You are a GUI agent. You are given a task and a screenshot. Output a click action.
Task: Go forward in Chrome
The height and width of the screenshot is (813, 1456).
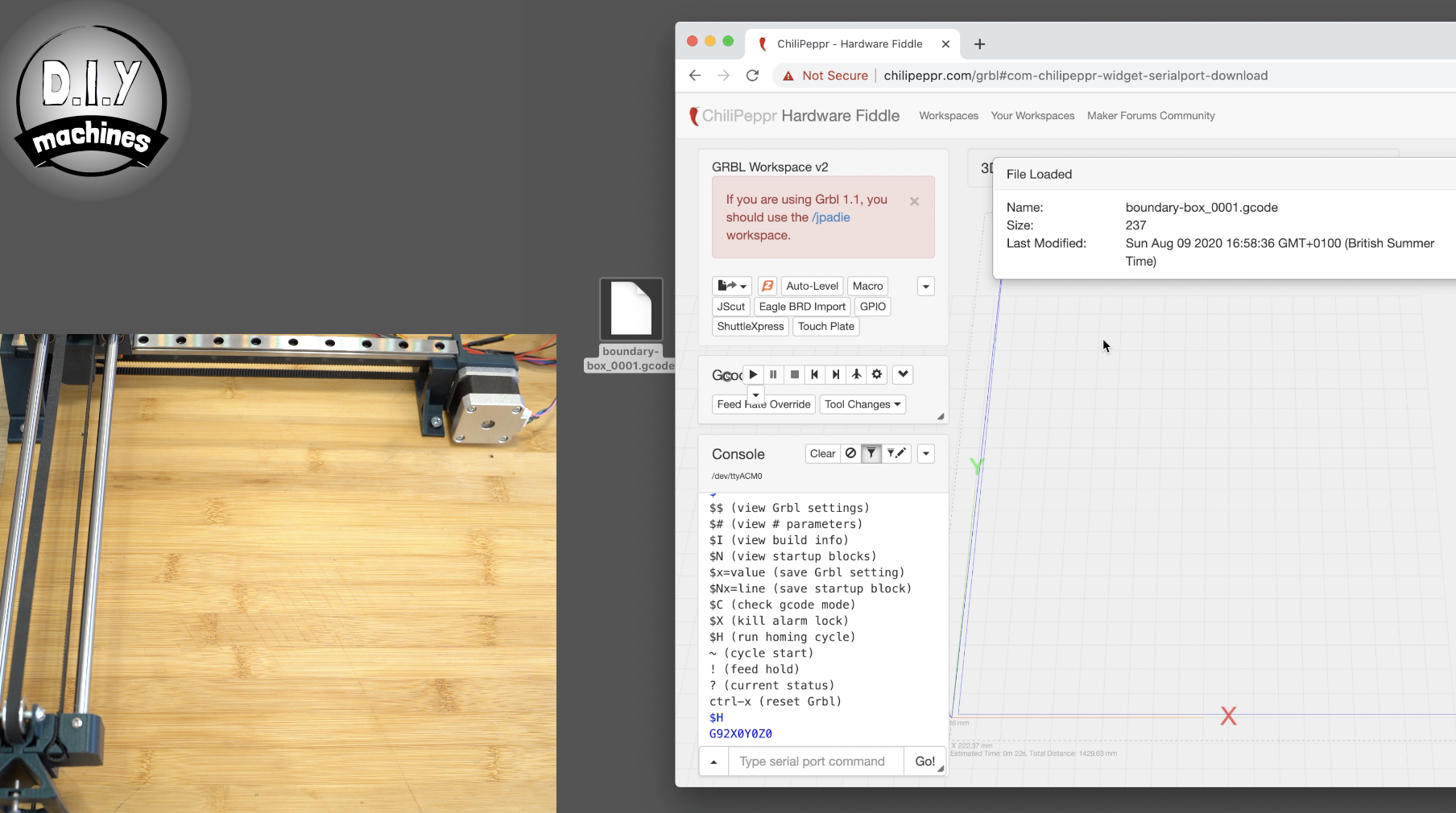click(723, 76)
